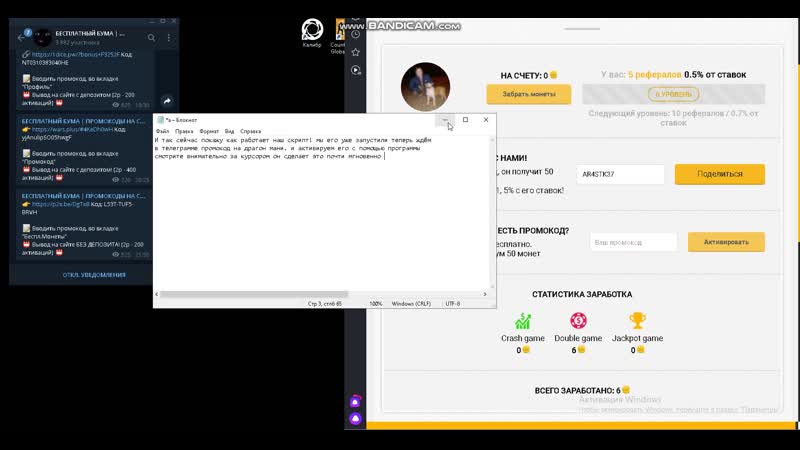Open the Crash game statistics icon

(522, 321)
